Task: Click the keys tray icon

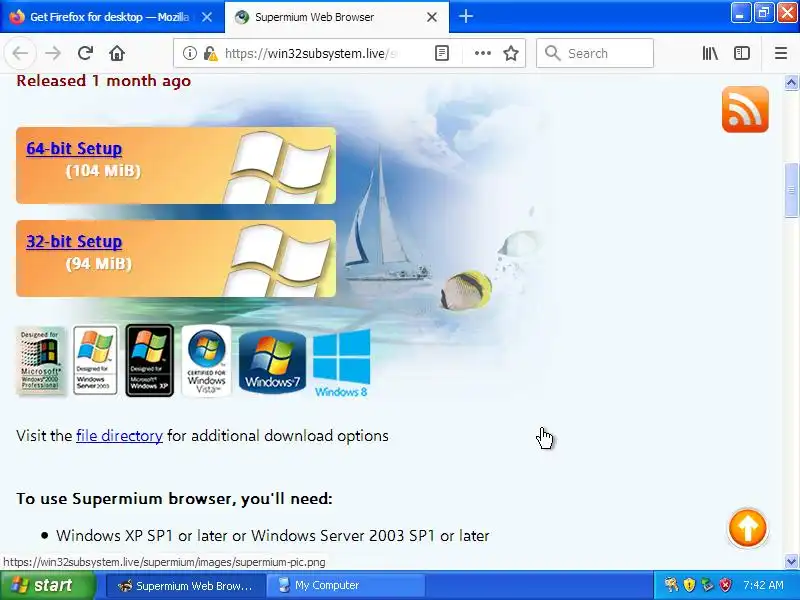Action: tap(671, 585)
